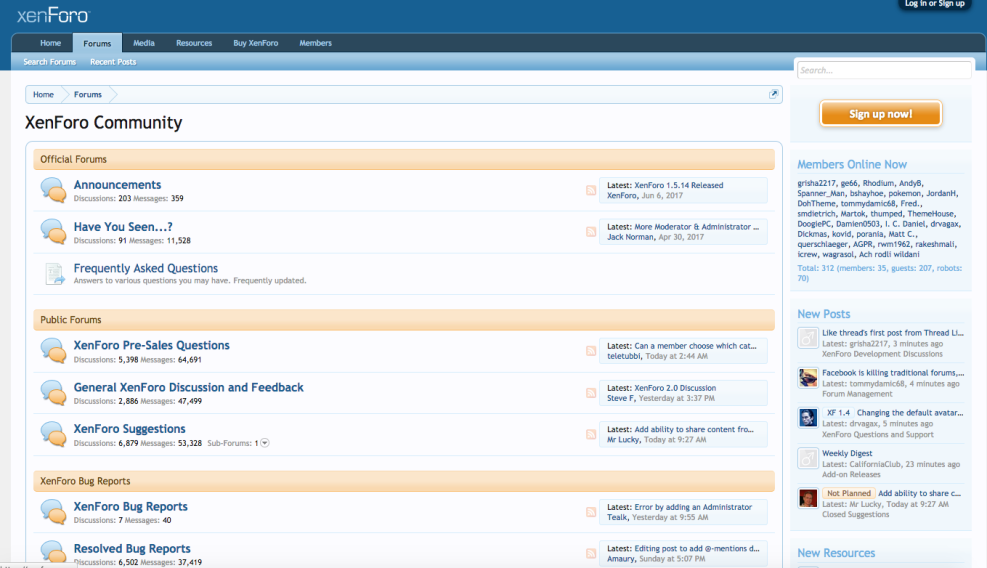Open XenForo Pre-Sales Questions forum
Viewport: 987px width, 568px height.
point(151,345)
